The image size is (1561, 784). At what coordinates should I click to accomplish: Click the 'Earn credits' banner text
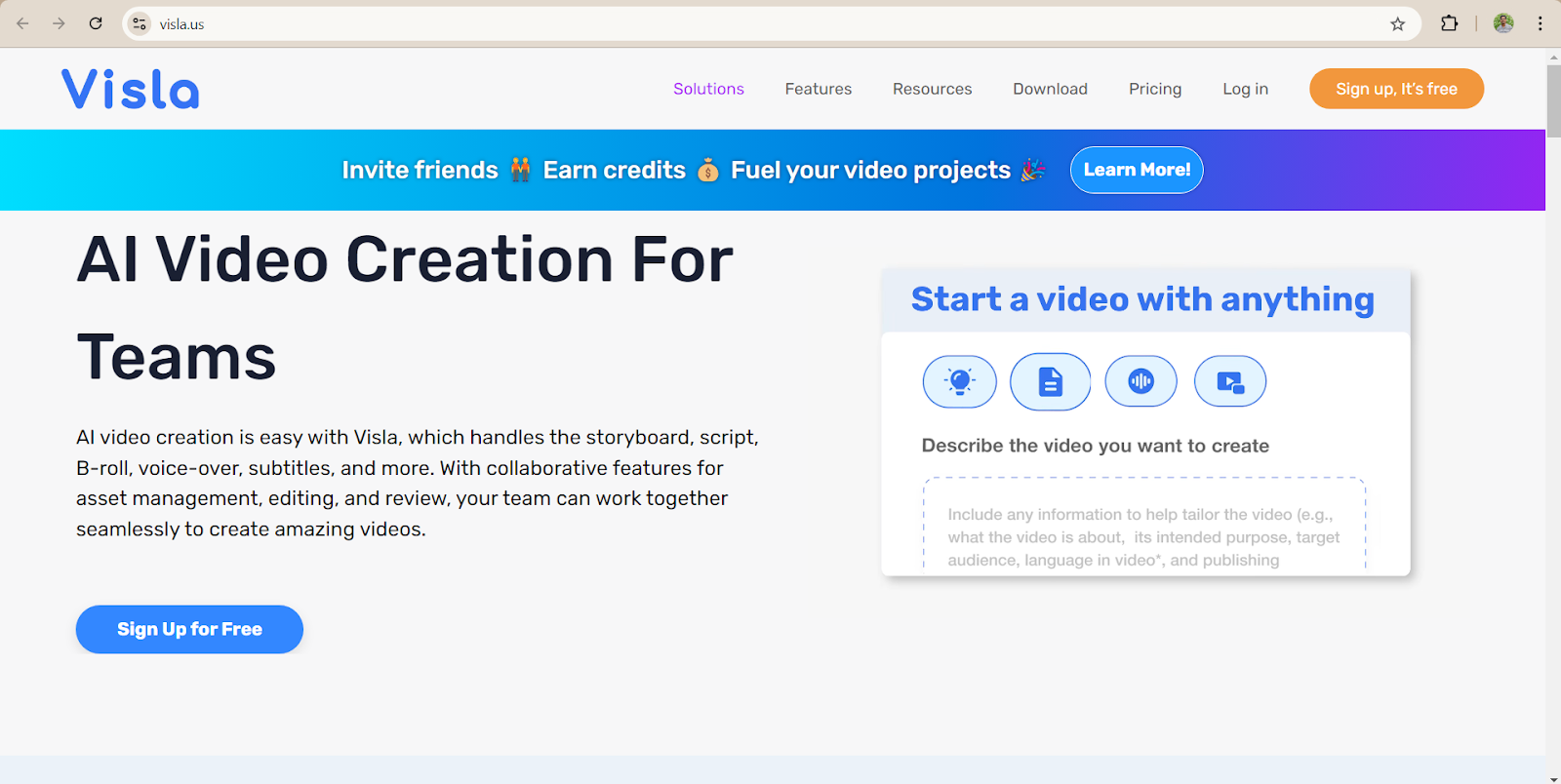coord(615,170)
